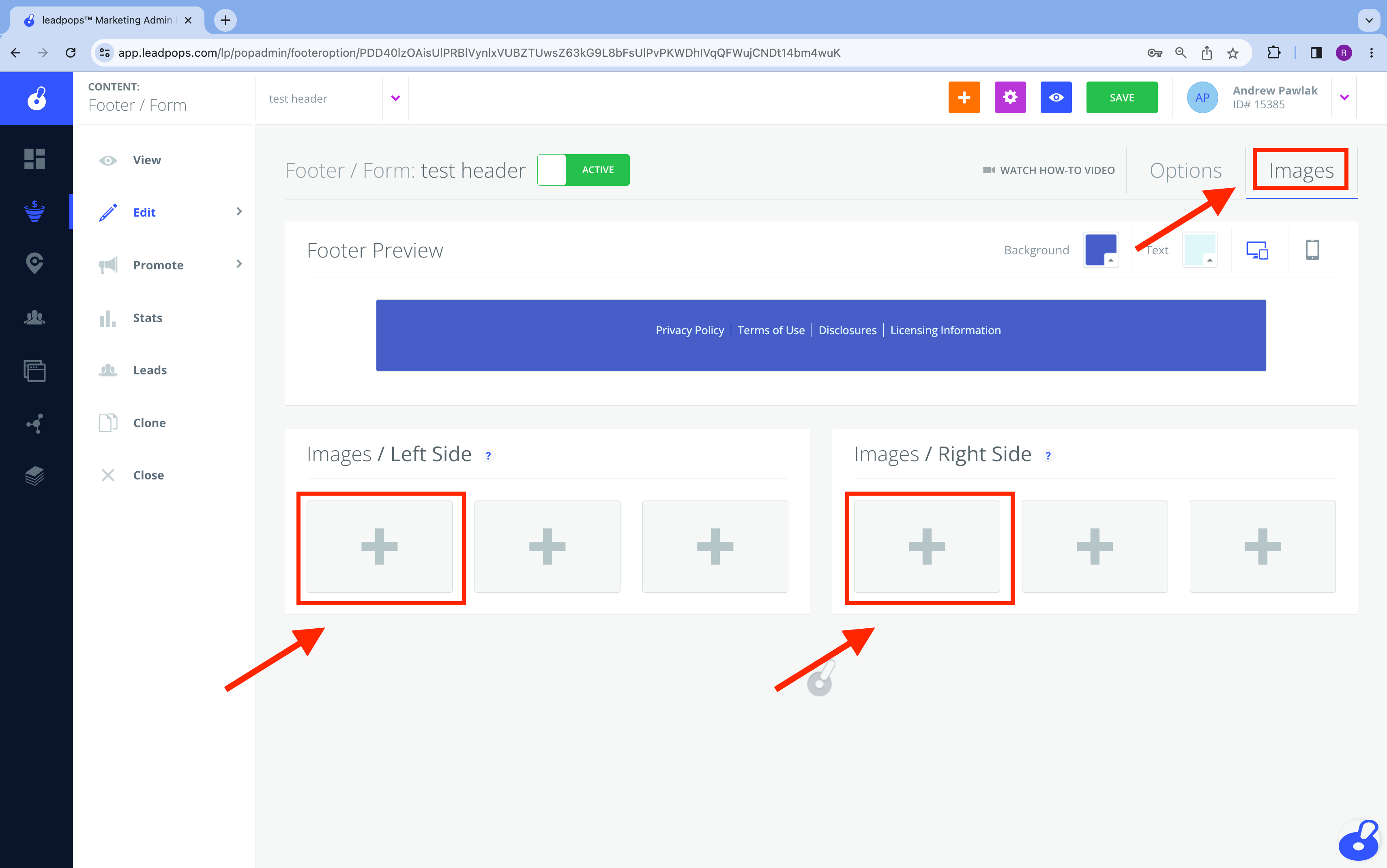Screen dimensions: 1387x868
Task: Click the green SAVE button
Action: pyautogui.click(x=1121, y=98)
